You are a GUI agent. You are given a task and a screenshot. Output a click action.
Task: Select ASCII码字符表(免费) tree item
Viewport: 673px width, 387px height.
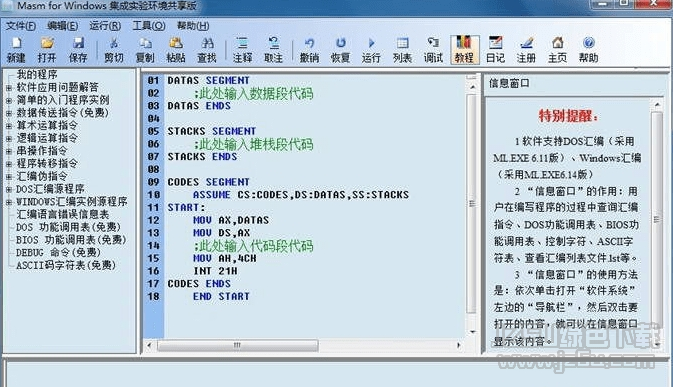click(66, 265)
